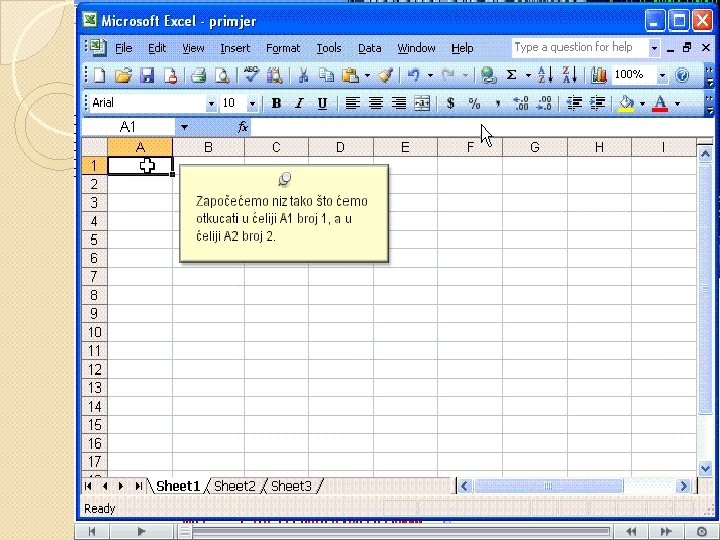The image size is (720, 540).
Task: Apply the red Font Color
Action: tap(660, 104)
